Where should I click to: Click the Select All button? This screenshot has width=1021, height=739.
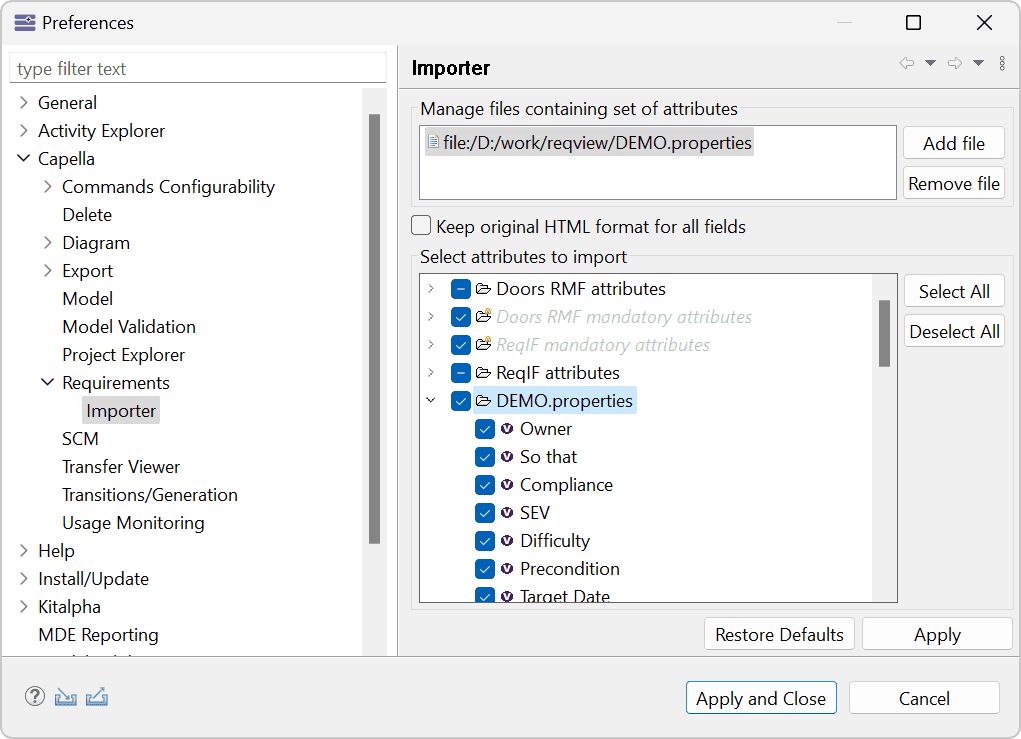click(954, 291)
